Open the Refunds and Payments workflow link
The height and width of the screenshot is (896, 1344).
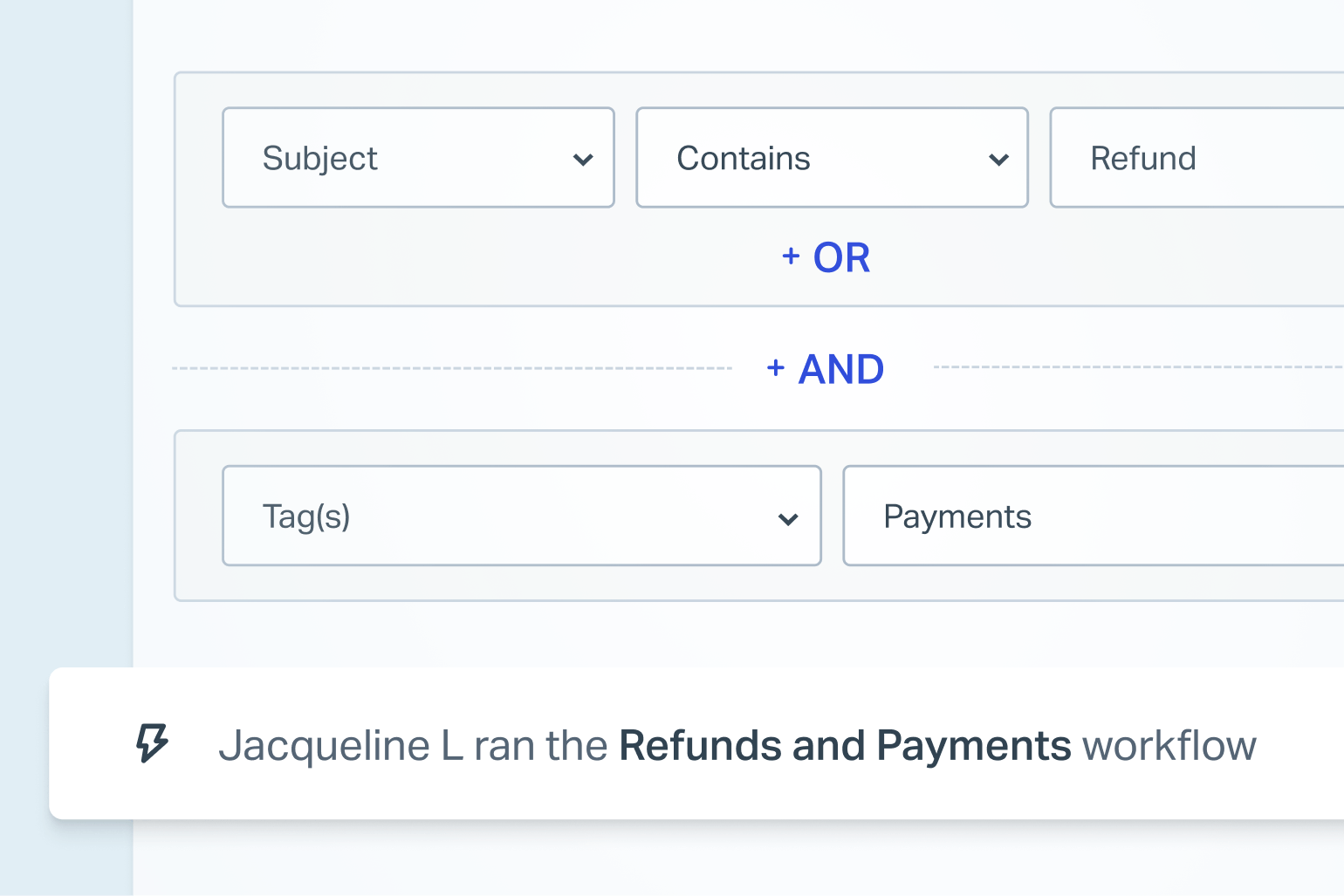pos(845,746)
